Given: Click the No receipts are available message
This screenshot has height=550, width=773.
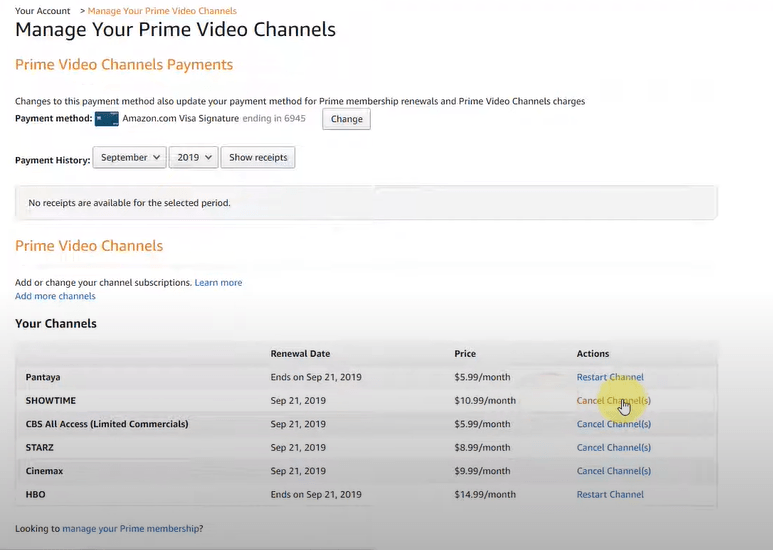Looking at the screenshot, I should point(129,203).
